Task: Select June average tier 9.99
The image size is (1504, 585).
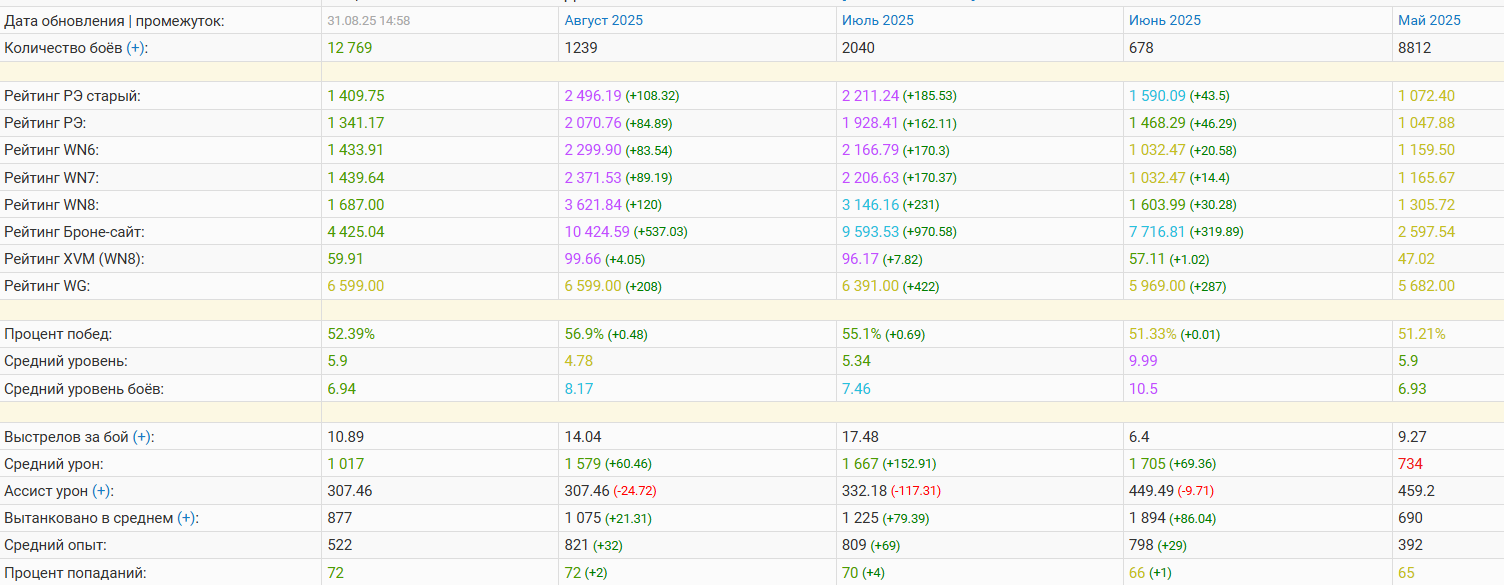Action: [1143, 361]
